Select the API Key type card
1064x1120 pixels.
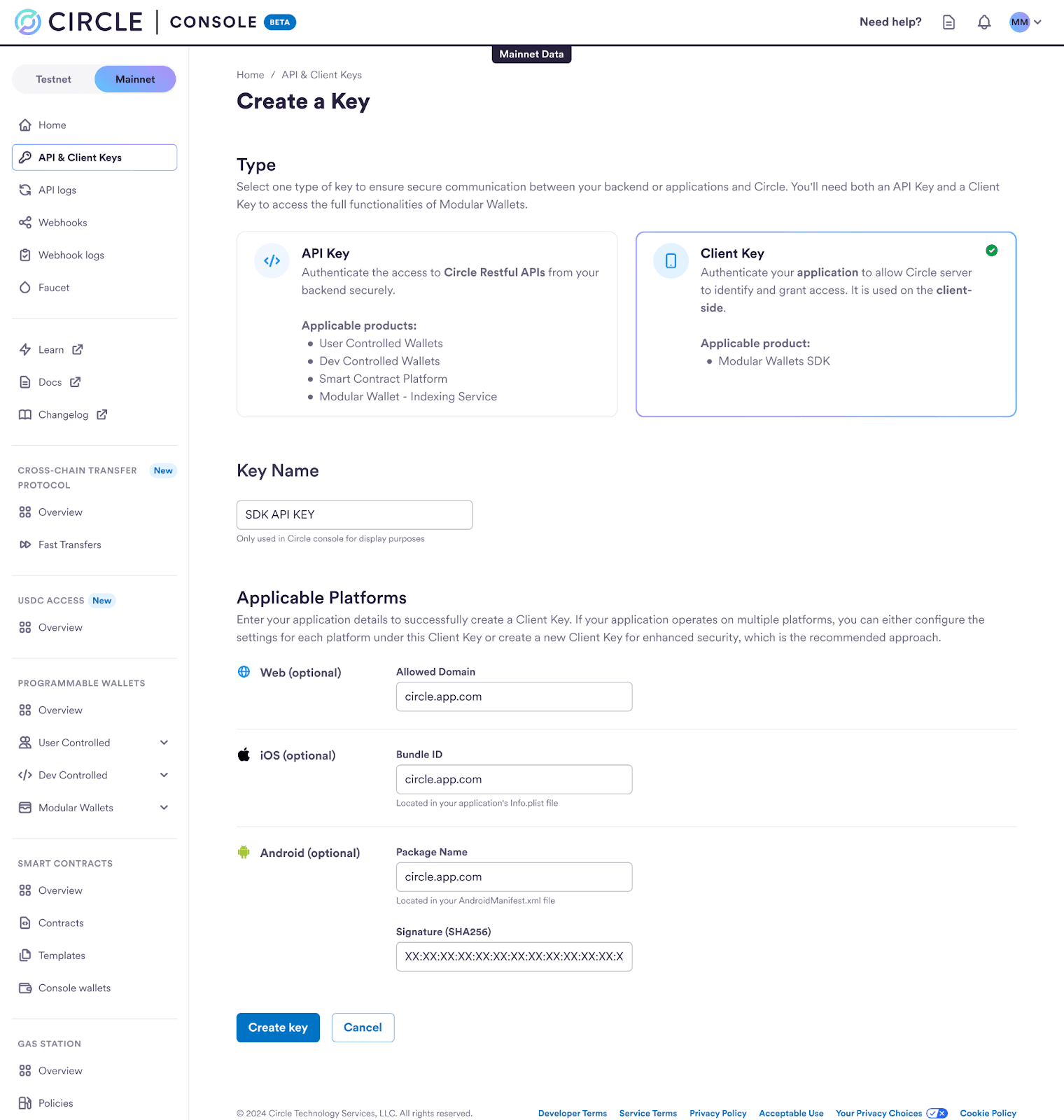tap(427, 324)
